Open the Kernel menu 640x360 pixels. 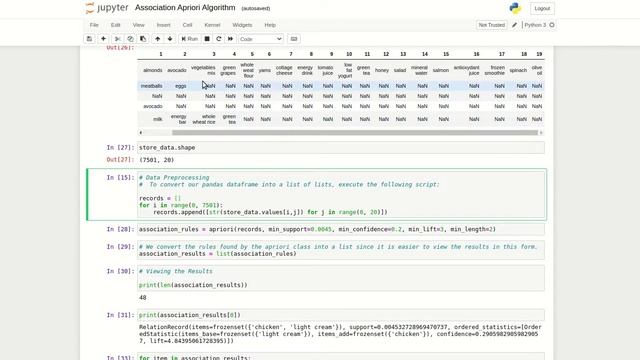212,25
